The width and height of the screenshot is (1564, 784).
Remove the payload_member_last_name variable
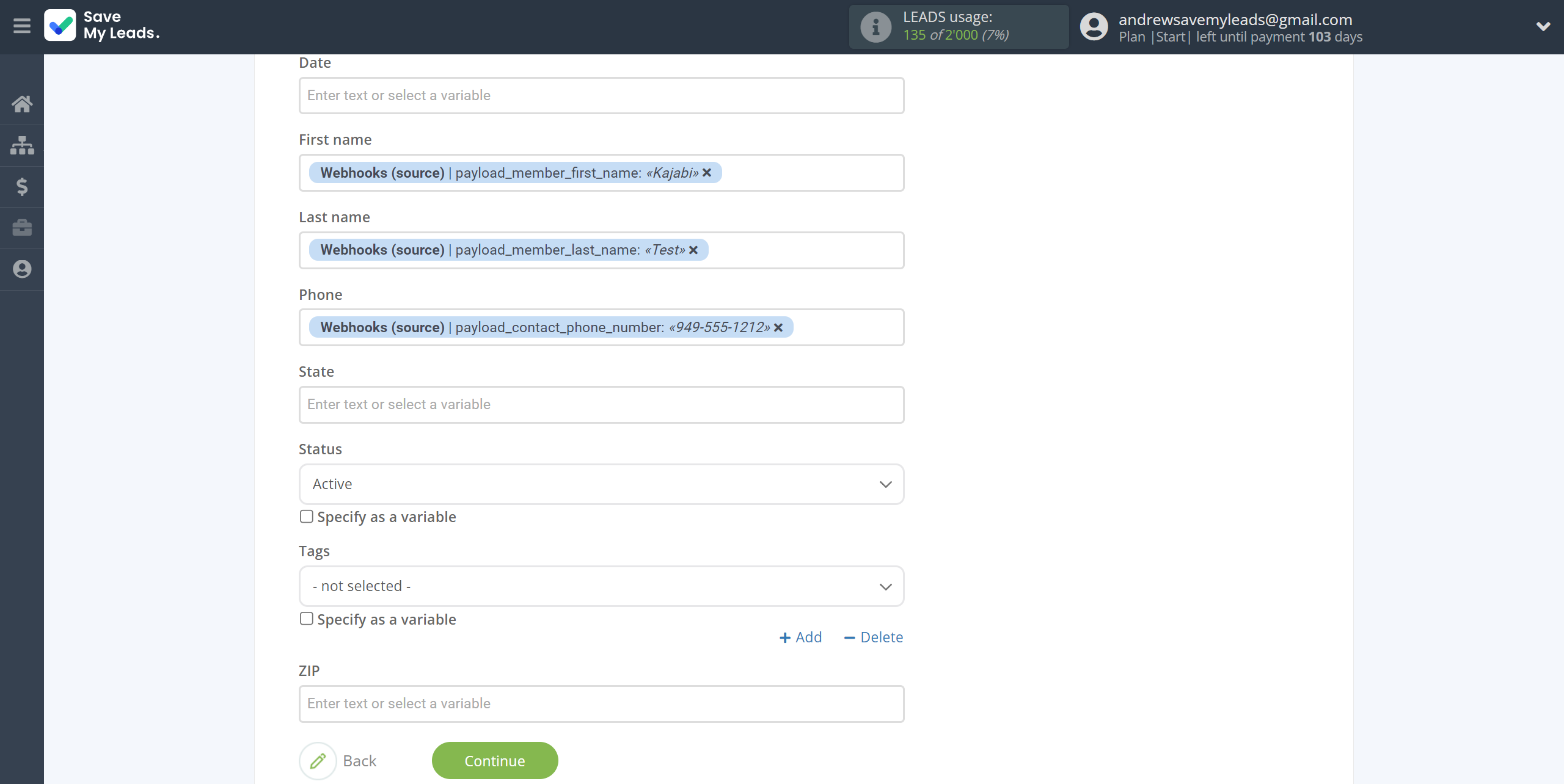[x=693, y=250]
